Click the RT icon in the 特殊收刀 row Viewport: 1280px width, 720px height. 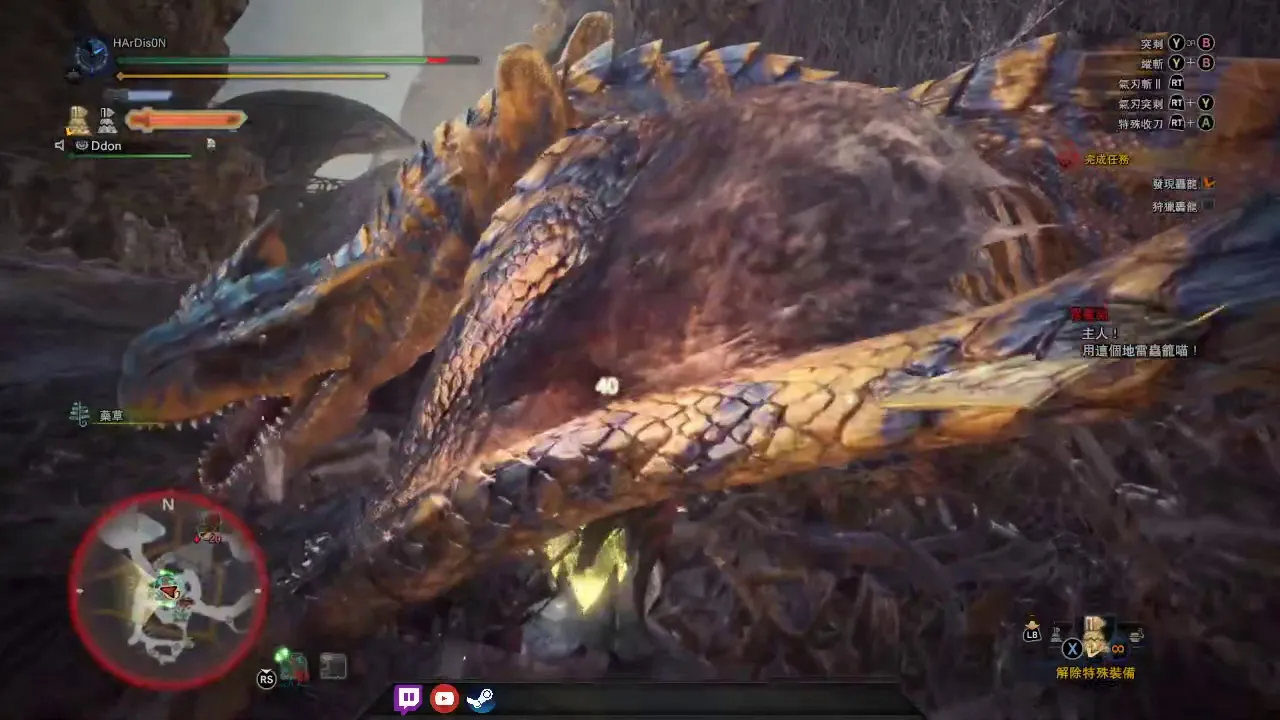click(1176, 123)
